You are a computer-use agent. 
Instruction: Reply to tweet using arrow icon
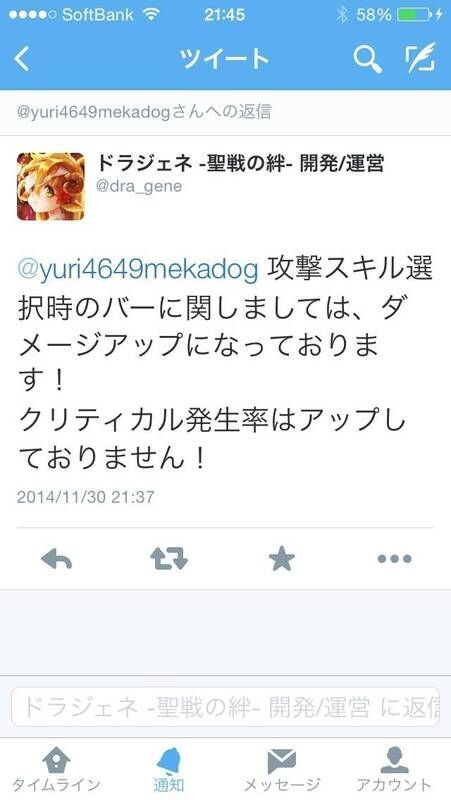57,559
